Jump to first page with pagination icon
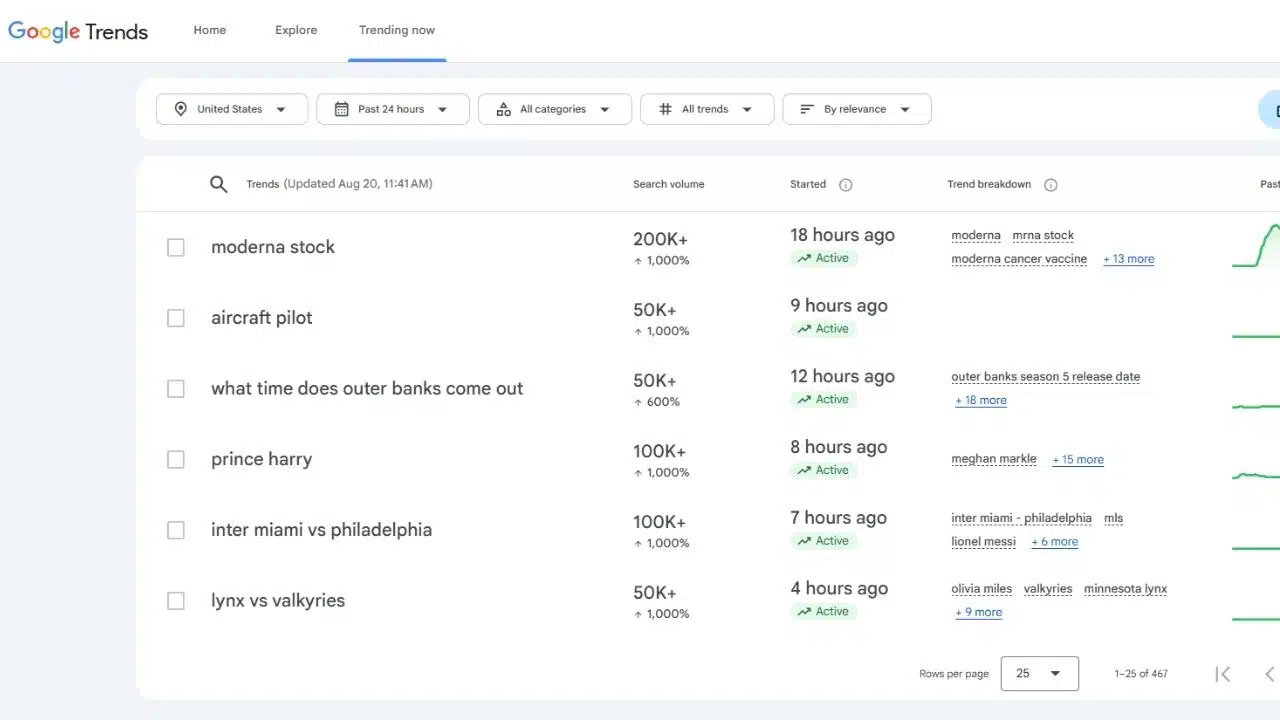Image resolution: width=1280 pixels, height=720 pixels. (x=1222, y=674)
